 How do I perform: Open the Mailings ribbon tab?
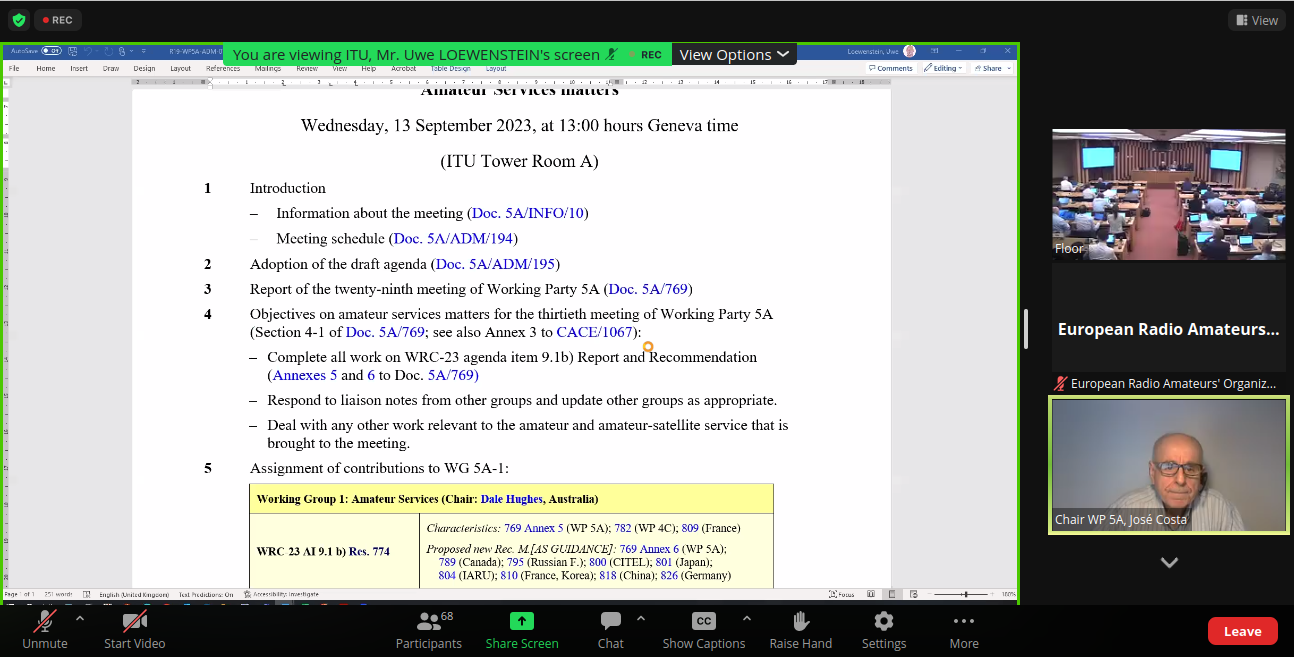pos(268,69)
